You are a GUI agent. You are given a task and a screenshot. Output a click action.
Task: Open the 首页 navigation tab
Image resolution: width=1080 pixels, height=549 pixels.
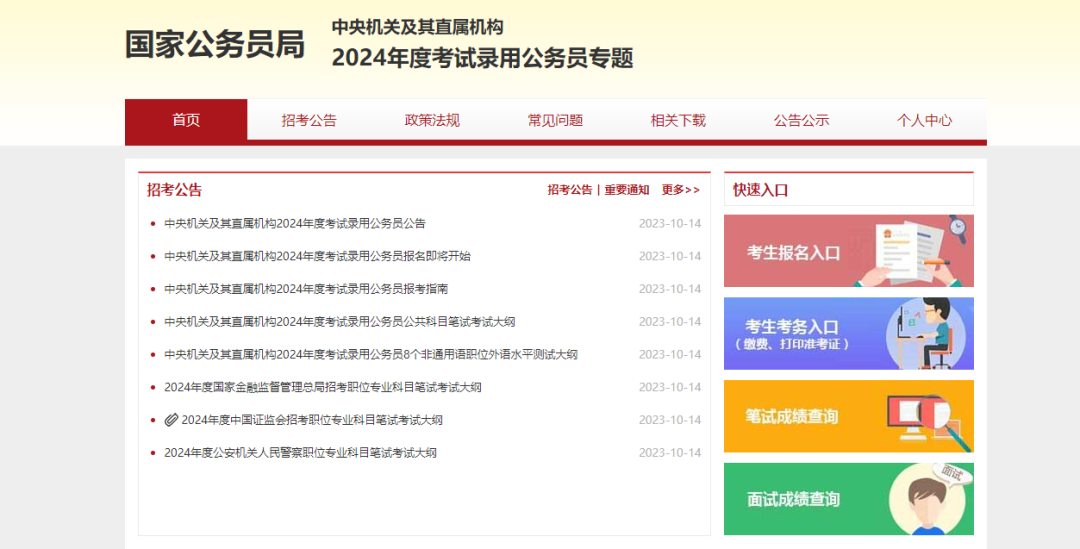tap(186, 121)
